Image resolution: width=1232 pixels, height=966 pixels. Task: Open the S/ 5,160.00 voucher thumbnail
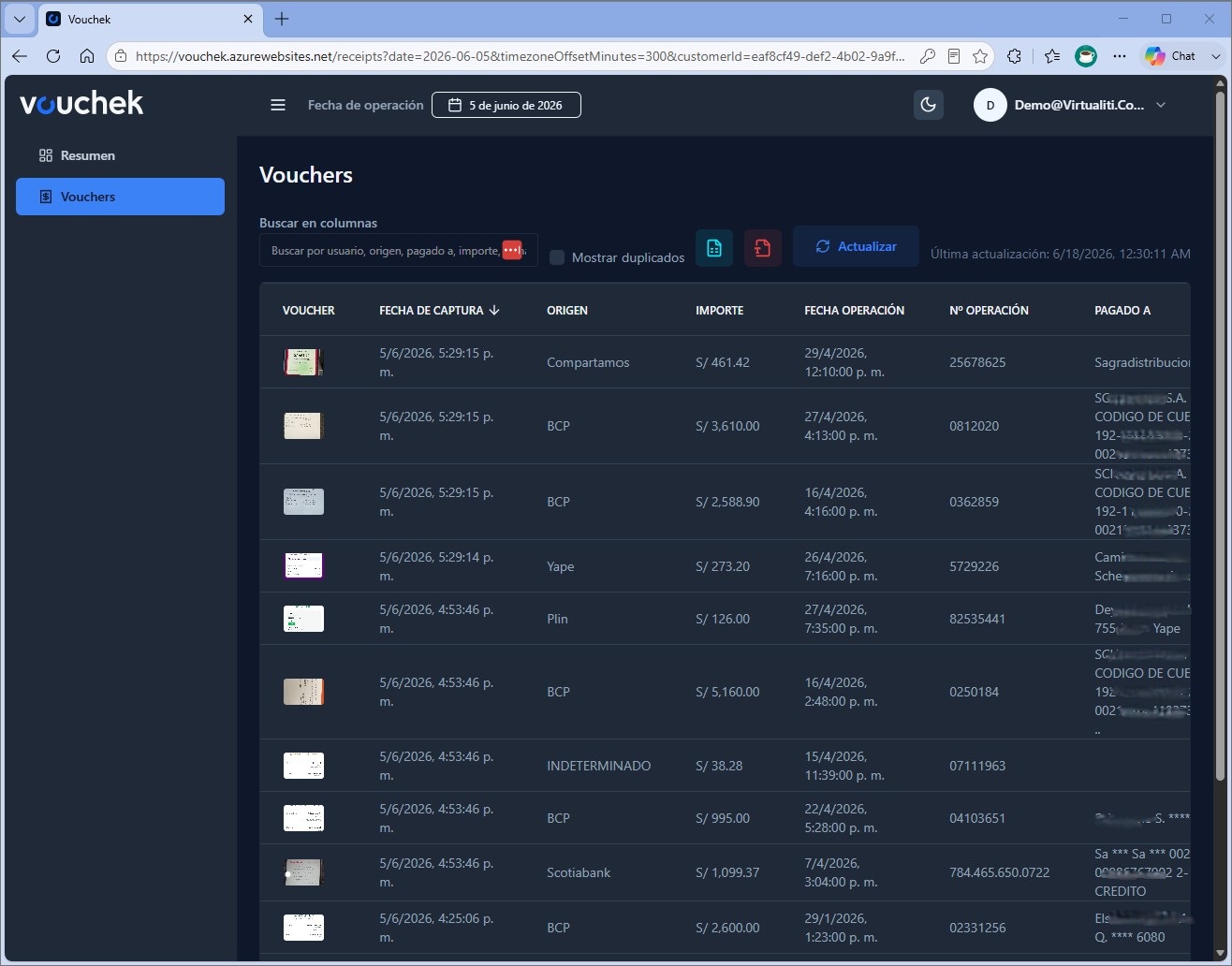coord(303,692)
